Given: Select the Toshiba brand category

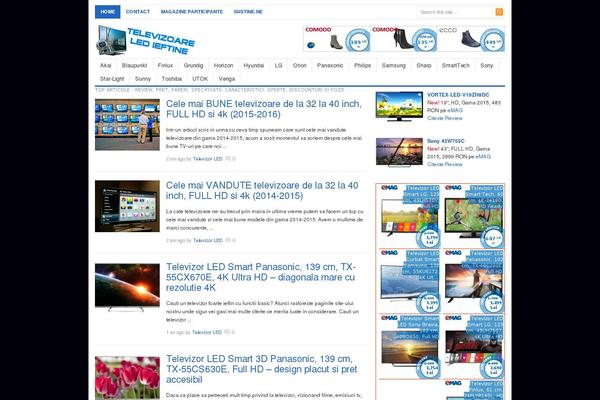Looking at the screenshot, I should pyautogui.click(x=171, y=79).
